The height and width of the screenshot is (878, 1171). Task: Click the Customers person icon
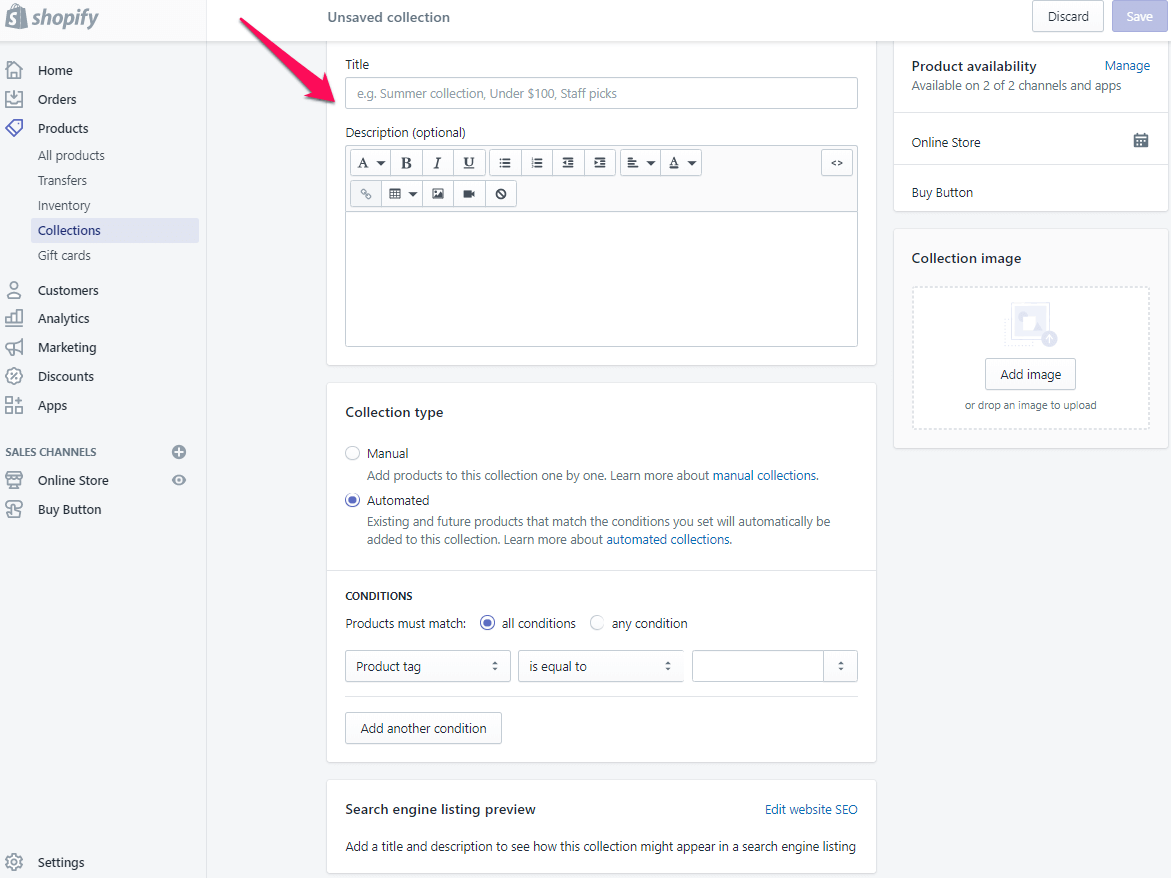tap(14, 290)
